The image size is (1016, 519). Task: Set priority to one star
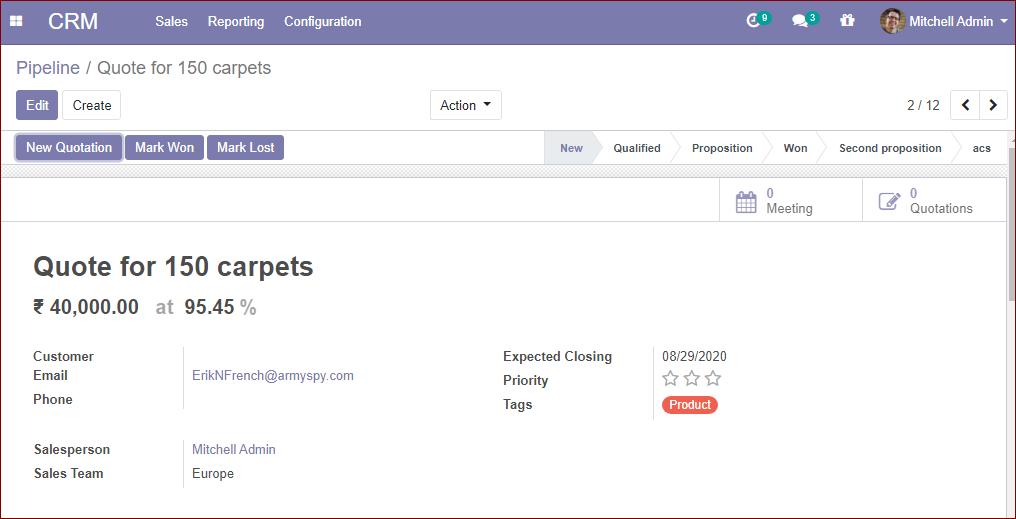(670, 378)
